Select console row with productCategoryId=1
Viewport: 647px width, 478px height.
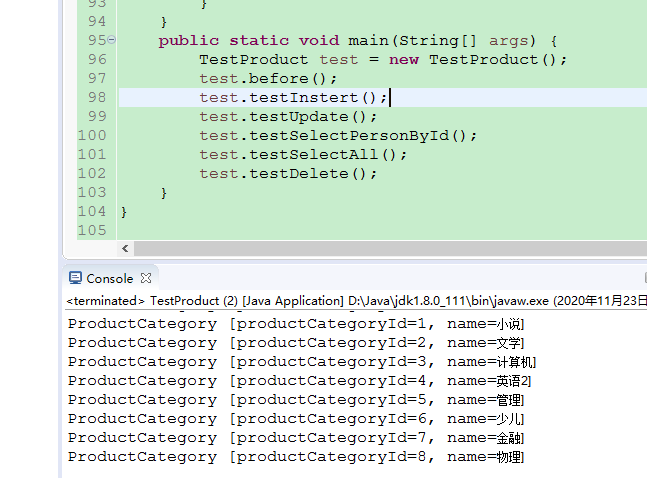[x=296, y=324]
